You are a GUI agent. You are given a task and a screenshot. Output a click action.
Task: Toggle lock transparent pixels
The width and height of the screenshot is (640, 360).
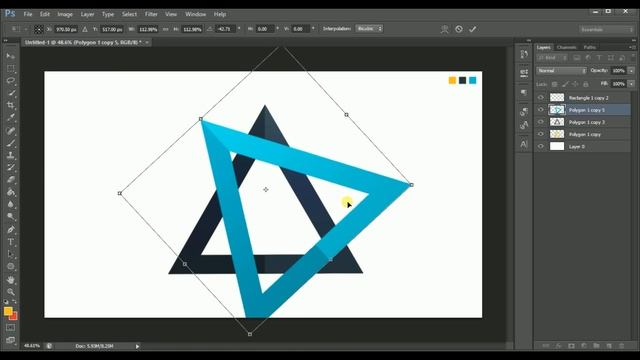coord(554,84)
